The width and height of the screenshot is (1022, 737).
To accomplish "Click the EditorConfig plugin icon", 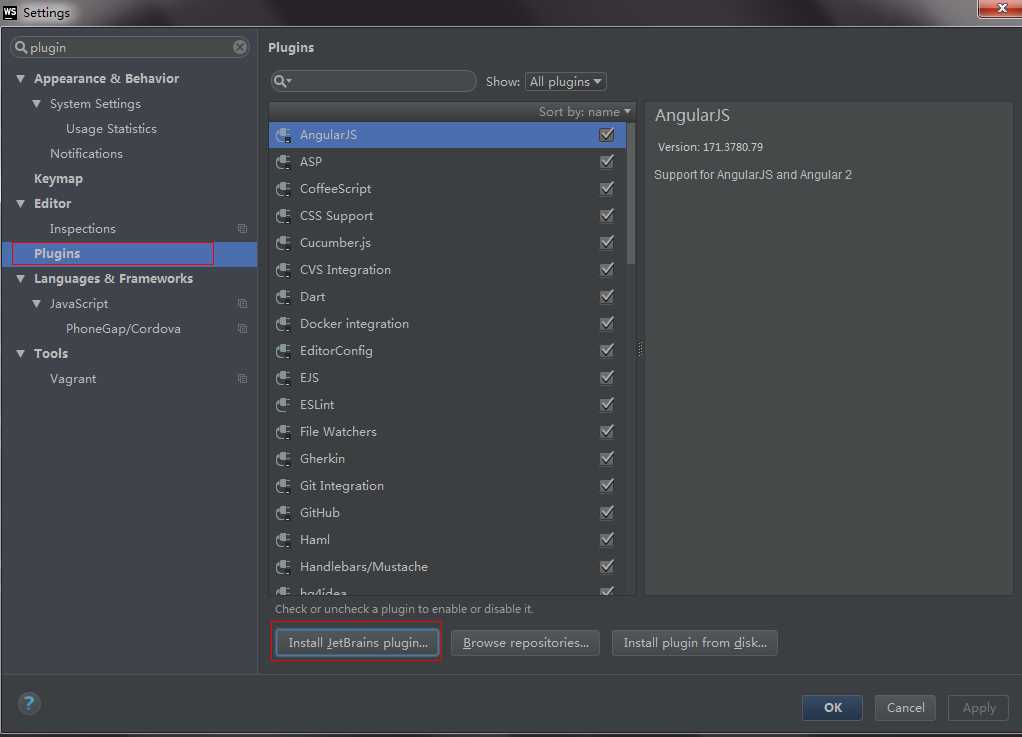I will point(284,351).
